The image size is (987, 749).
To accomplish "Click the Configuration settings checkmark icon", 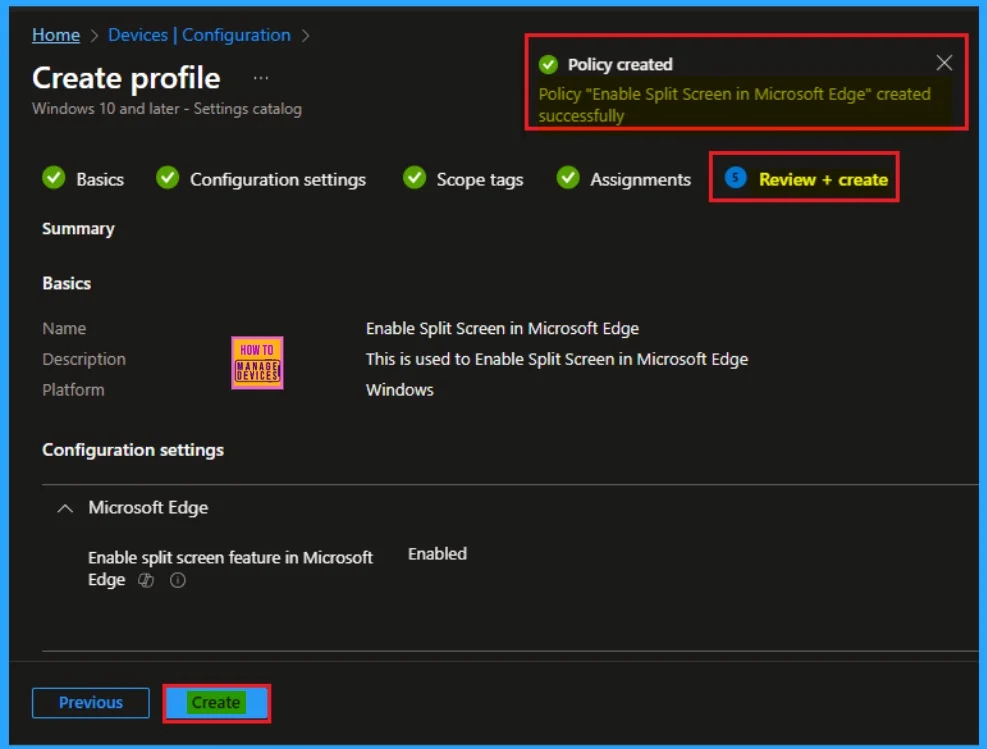I will (x=167, y=177).
